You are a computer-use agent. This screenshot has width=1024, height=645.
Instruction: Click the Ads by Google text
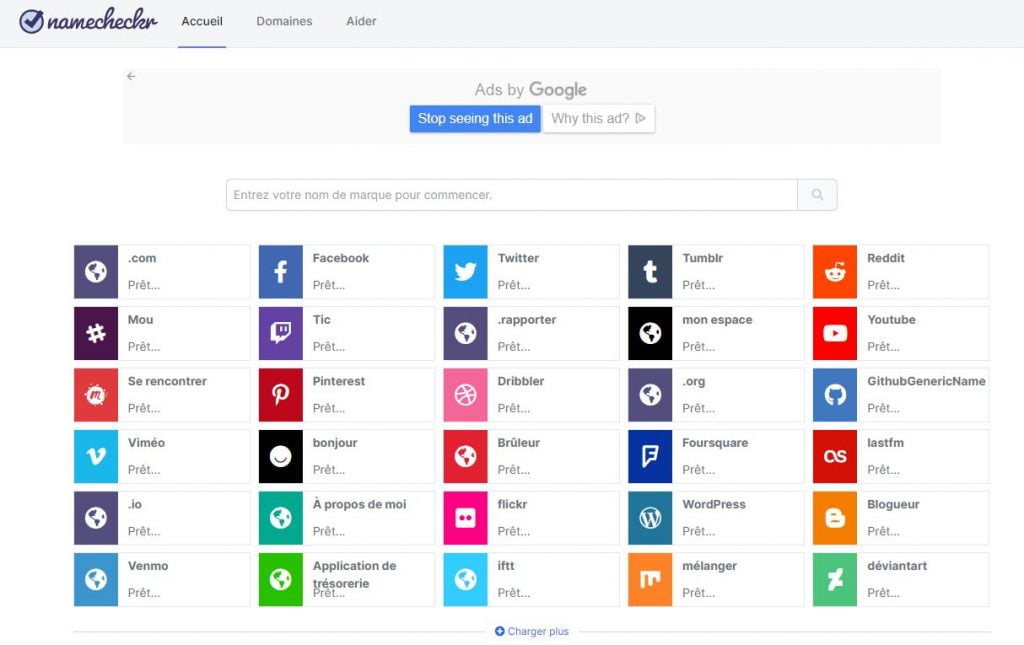pos(531,89)
